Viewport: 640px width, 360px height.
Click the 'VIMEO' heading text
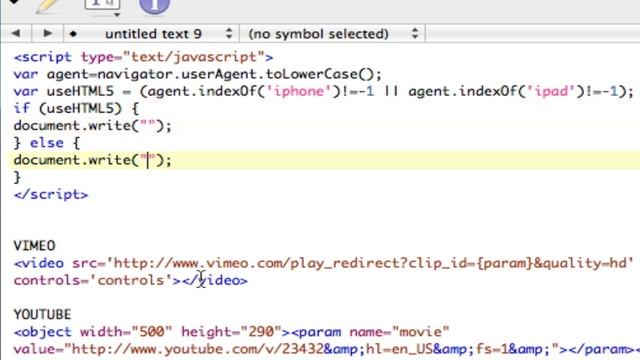point(34,246)
